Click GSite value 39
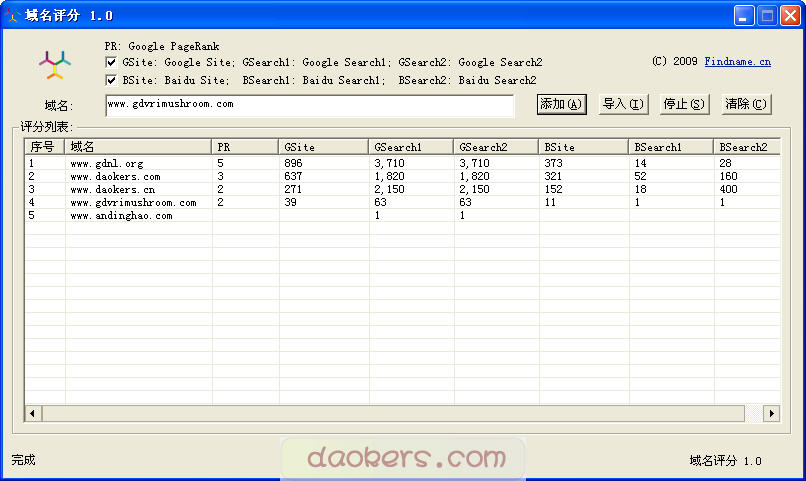Viewport: 806px width, 481px height. click(290, 202)
